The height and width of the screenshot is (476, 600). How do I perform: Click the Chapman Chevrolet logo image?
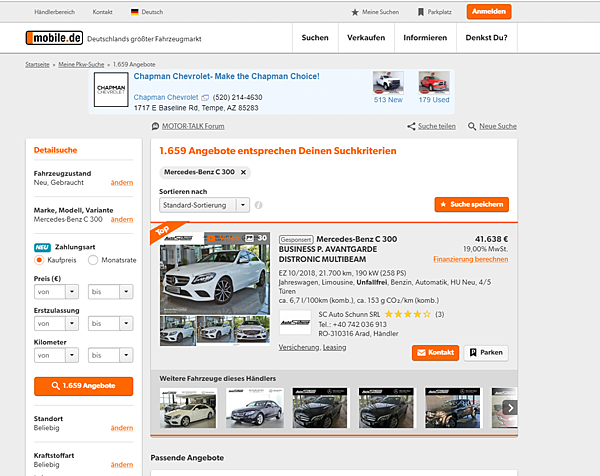[111, 90]
